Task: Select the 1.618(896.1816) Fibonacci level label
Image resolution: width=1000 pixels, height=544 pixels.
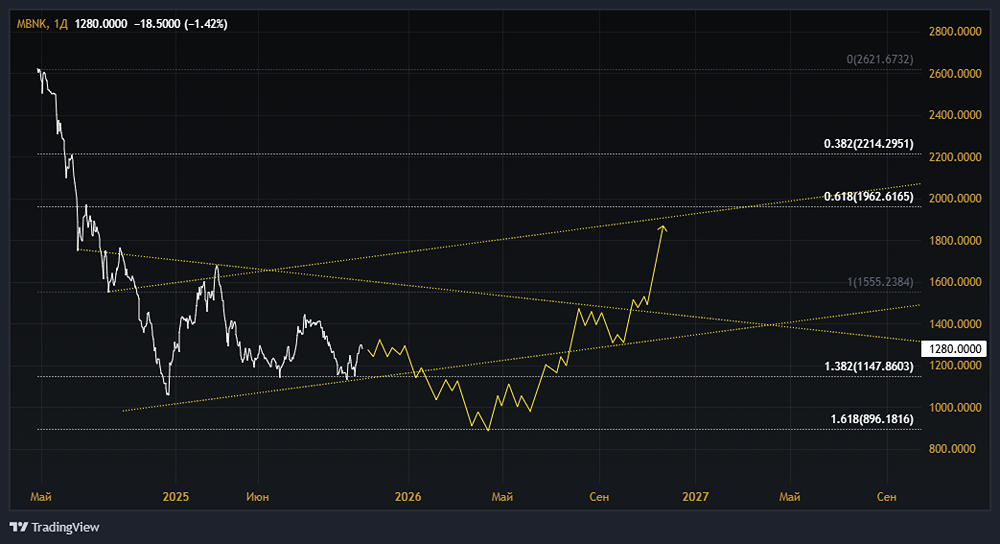Action: pos(872,419)
